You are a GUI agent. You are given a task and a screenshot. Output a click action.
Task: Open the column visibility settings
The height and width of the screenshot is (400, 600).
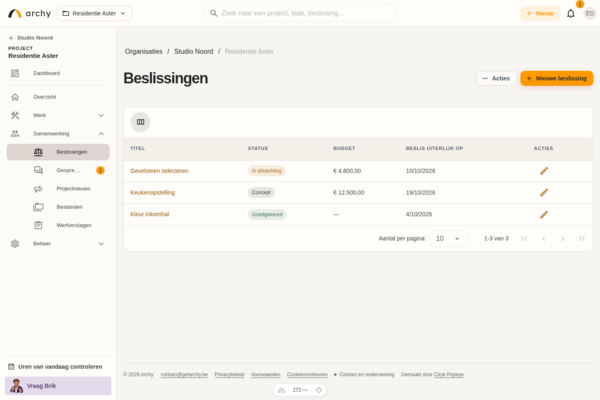pos(140,122)
